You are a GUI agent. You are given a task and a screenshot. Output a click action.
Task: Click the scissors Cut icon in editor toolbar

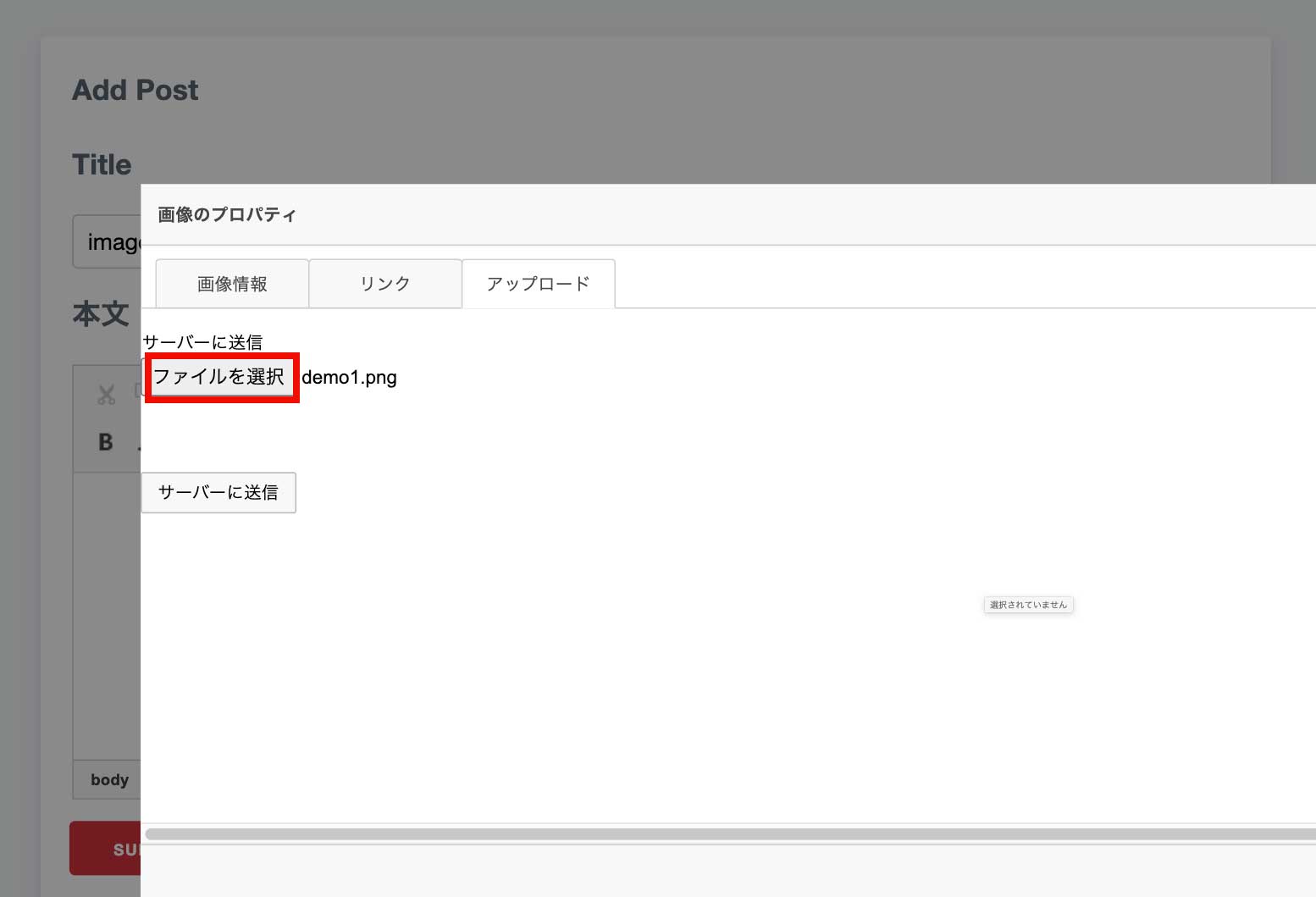[x=106, y=395]
